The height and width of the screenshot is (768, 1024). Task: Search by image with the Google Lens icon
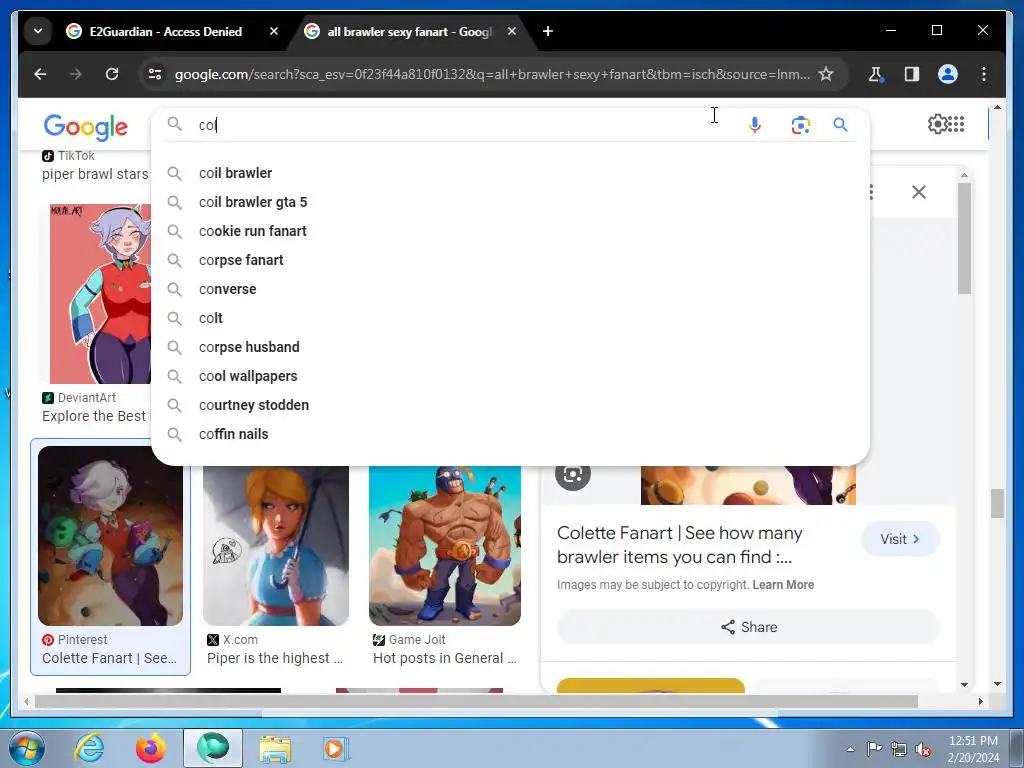point(801,125)
